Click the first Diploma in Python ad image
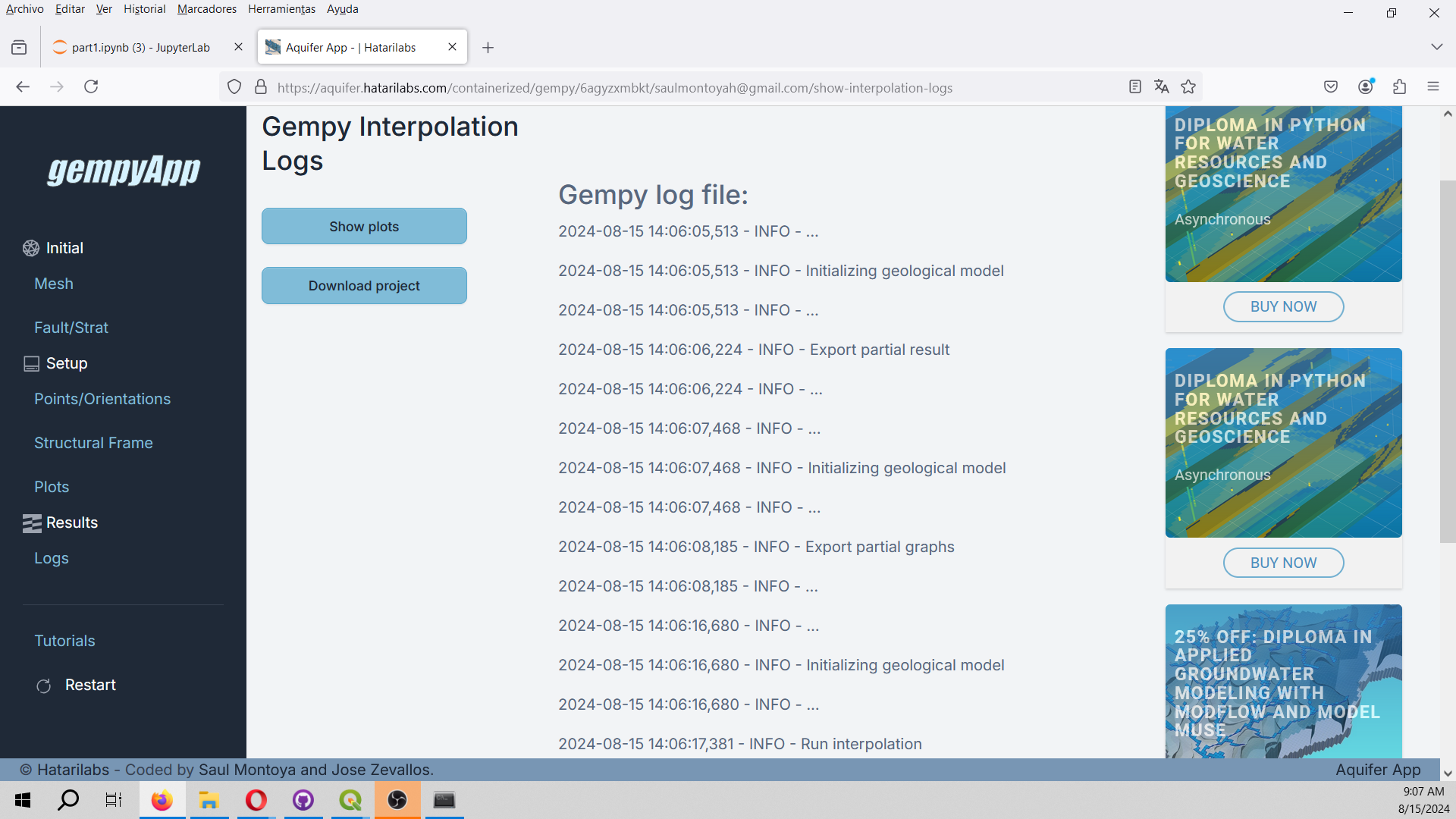The height and width of the screenshot is (819, 1456). (x=1283, y=194)
